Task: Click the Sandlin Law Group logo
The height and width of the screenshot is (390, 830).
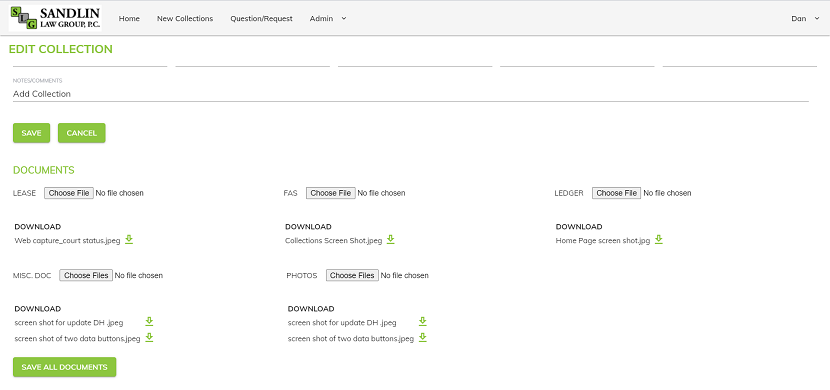Action: click(x=55, y=18)
